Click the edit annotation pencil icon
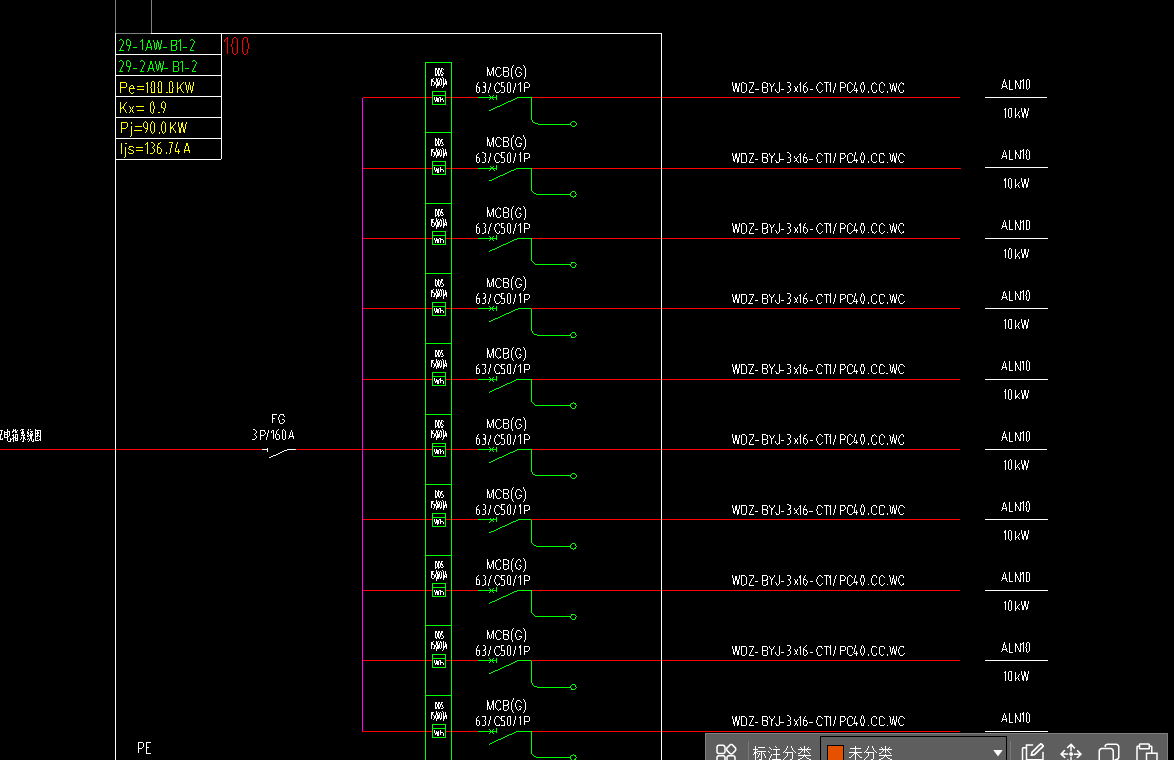Viewport: 1174px width, 760px height. [x=1032, y=752]
